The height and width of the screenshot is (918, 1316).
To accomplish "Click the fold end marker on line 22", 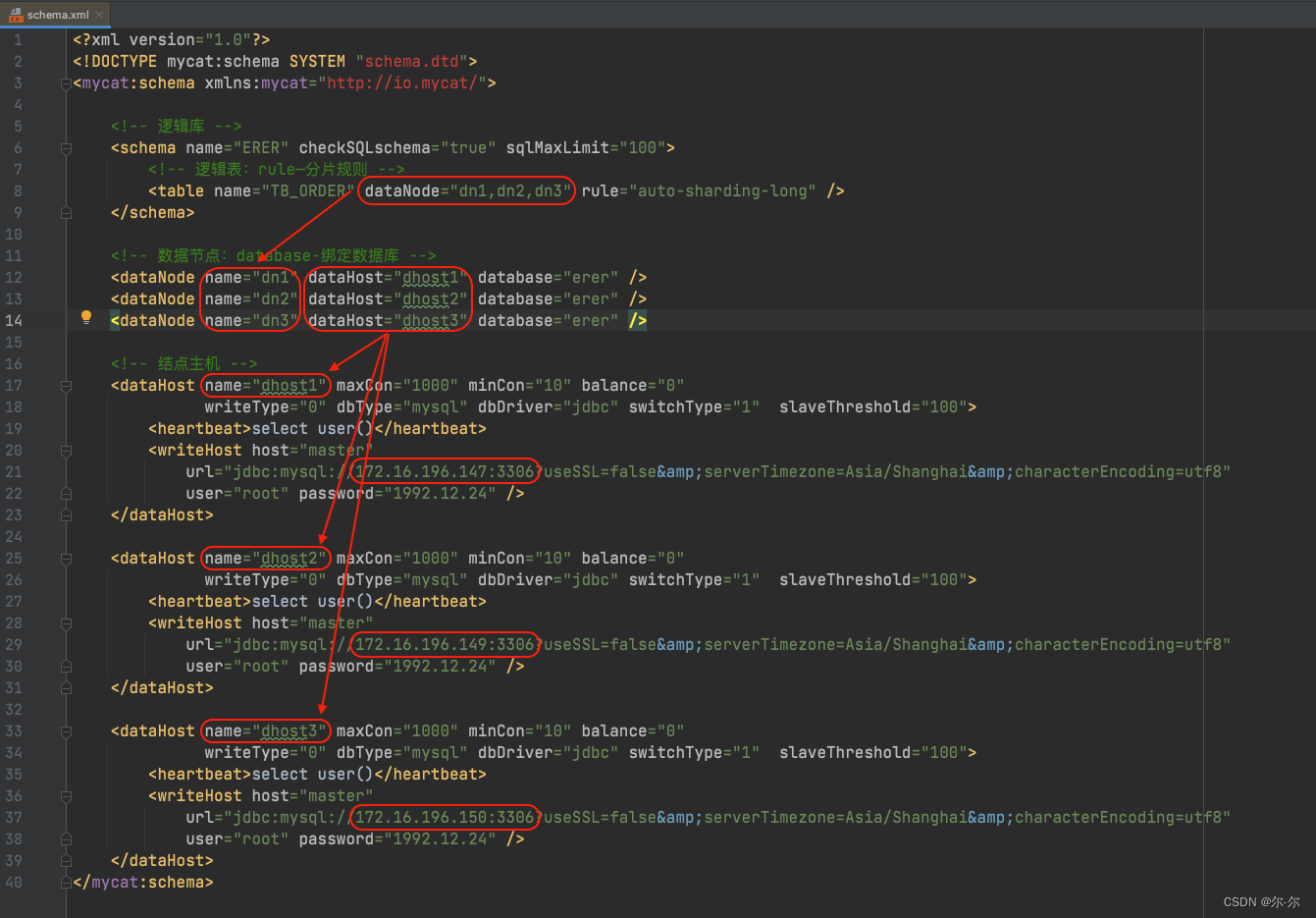I will pos(67,494).
